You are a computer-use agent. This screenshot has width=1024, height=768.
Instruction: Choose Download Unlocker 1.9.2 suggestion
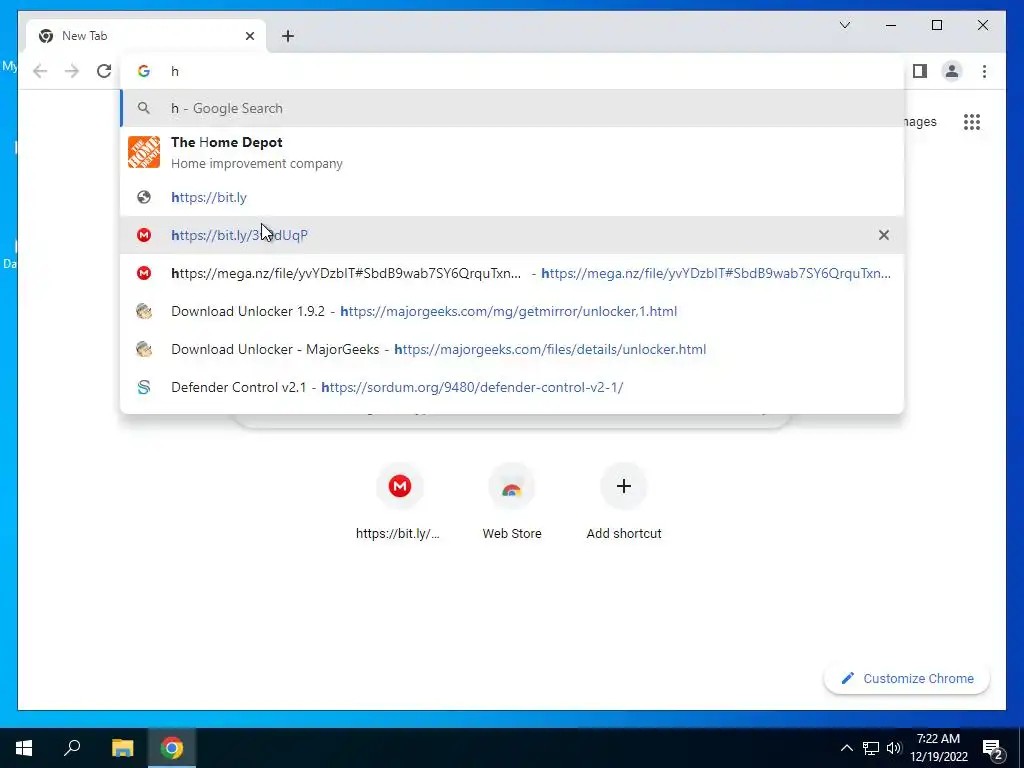513,311
